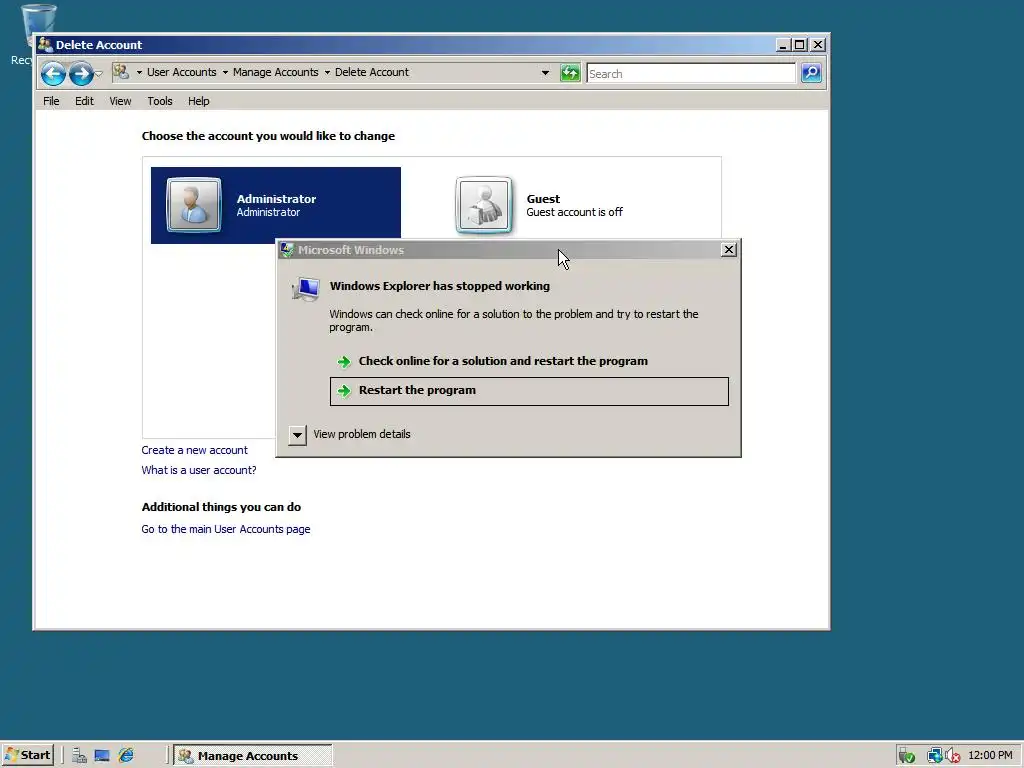
Task: Switch to Manage Accounts taskbar button
Action: click(253, 756)
